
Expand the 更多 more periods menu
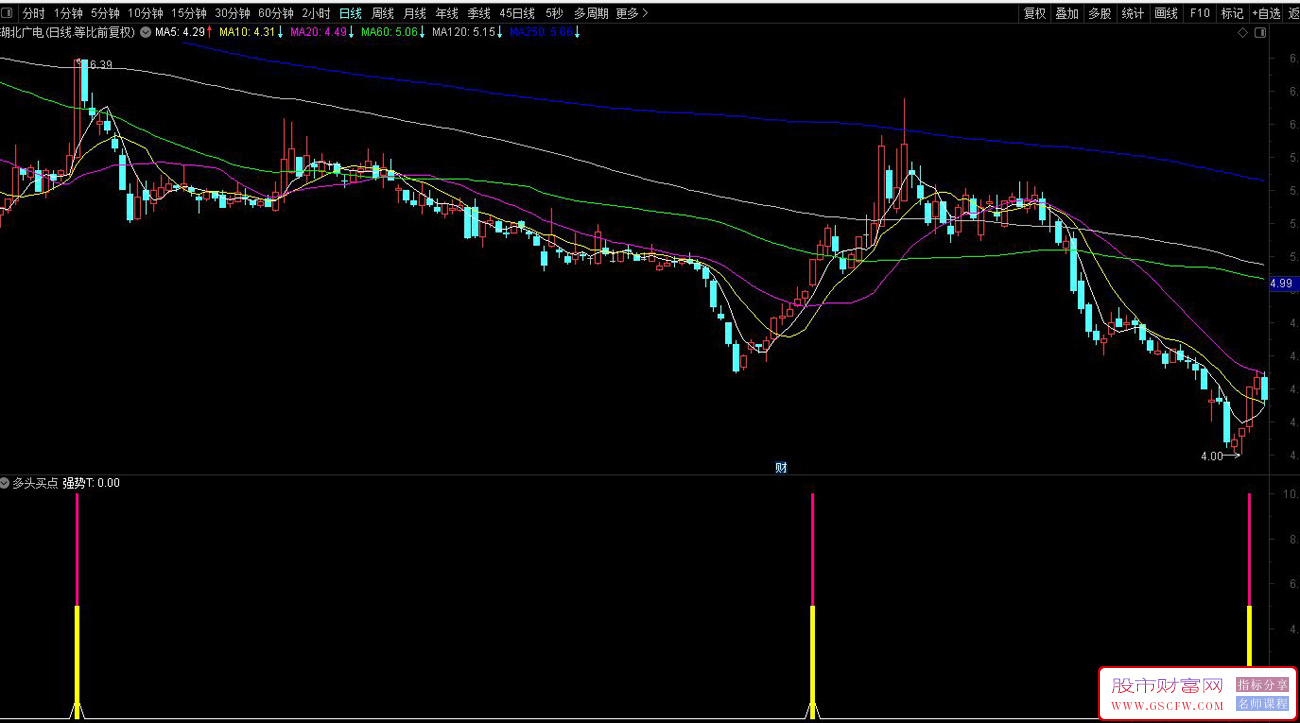pyautogui.click(x=632, y=14)
